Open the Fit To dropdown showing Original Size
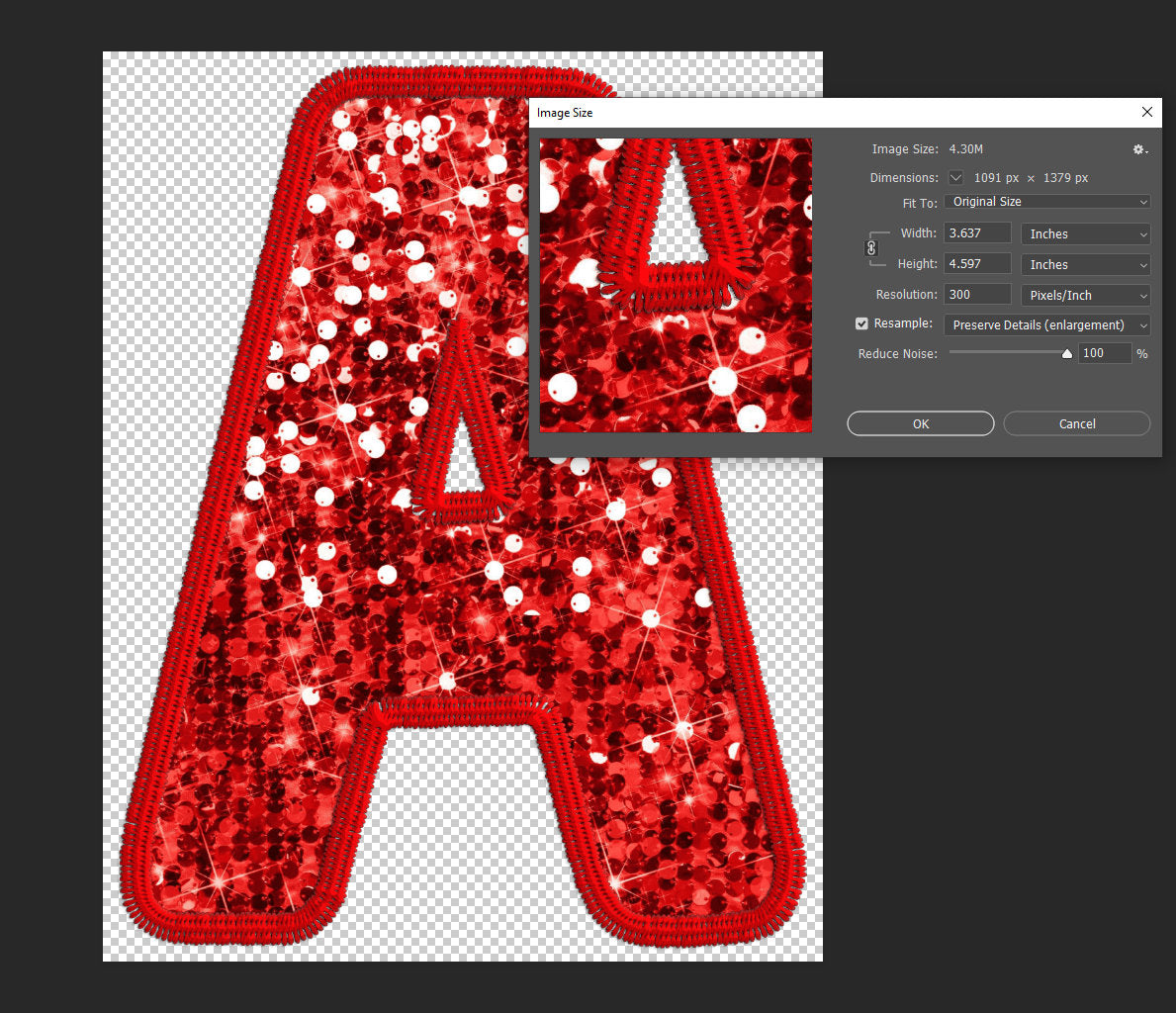 pyautogui.click(x=1046, y=201)
